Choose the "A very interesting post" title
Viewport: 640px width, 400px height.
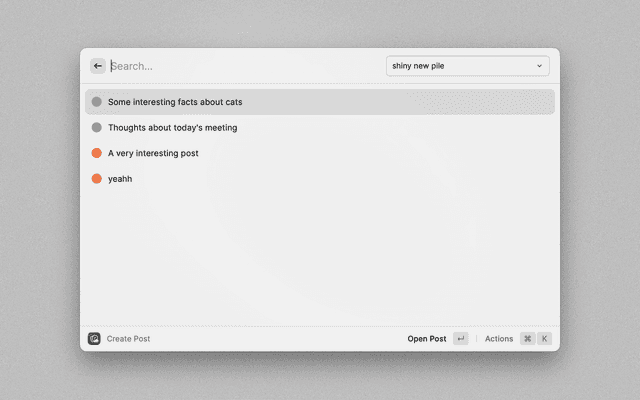pos(153,153)
